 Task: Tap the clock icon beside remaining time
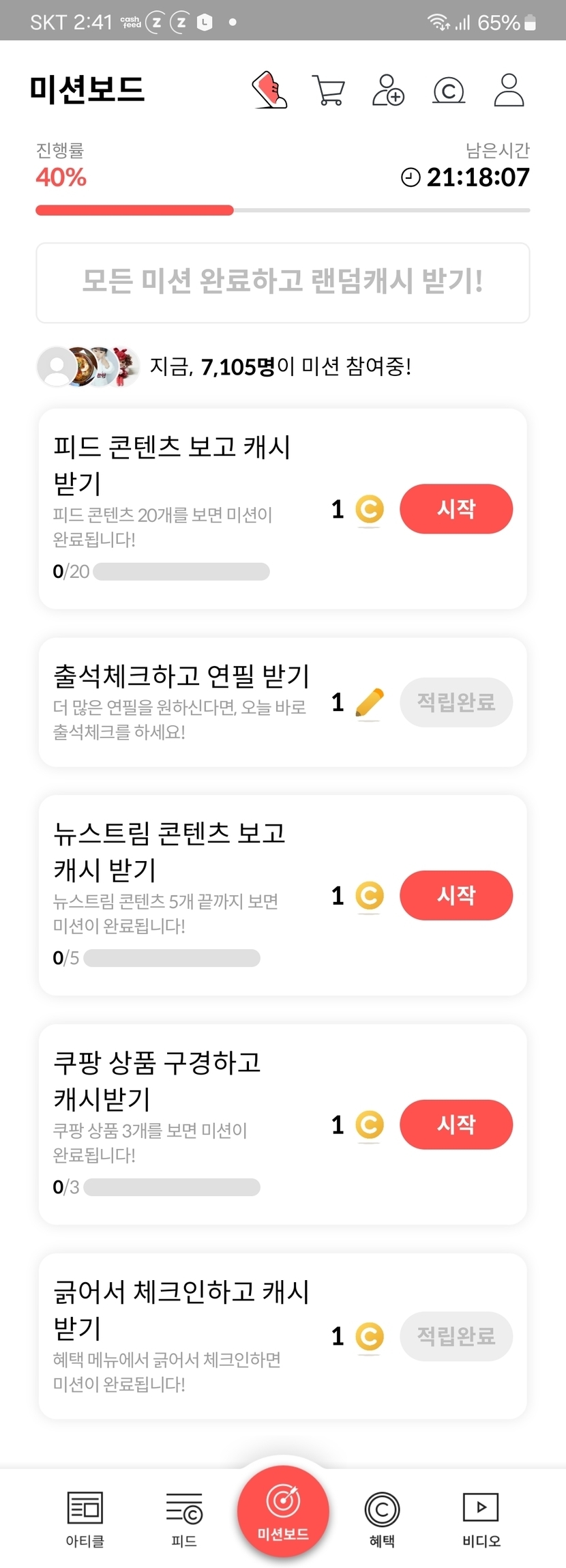coord(411,177)
